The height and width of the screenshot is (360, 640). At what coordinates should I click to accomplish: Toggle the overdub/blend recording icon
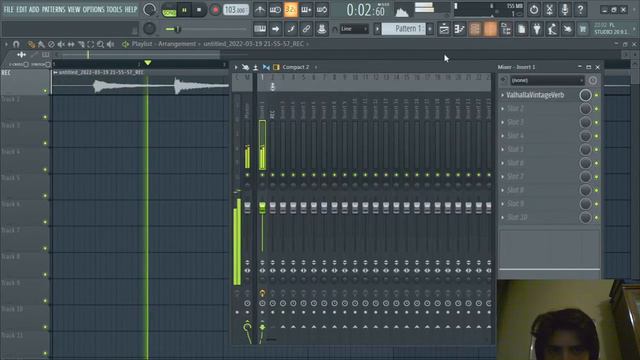click(x=306, y=10)
